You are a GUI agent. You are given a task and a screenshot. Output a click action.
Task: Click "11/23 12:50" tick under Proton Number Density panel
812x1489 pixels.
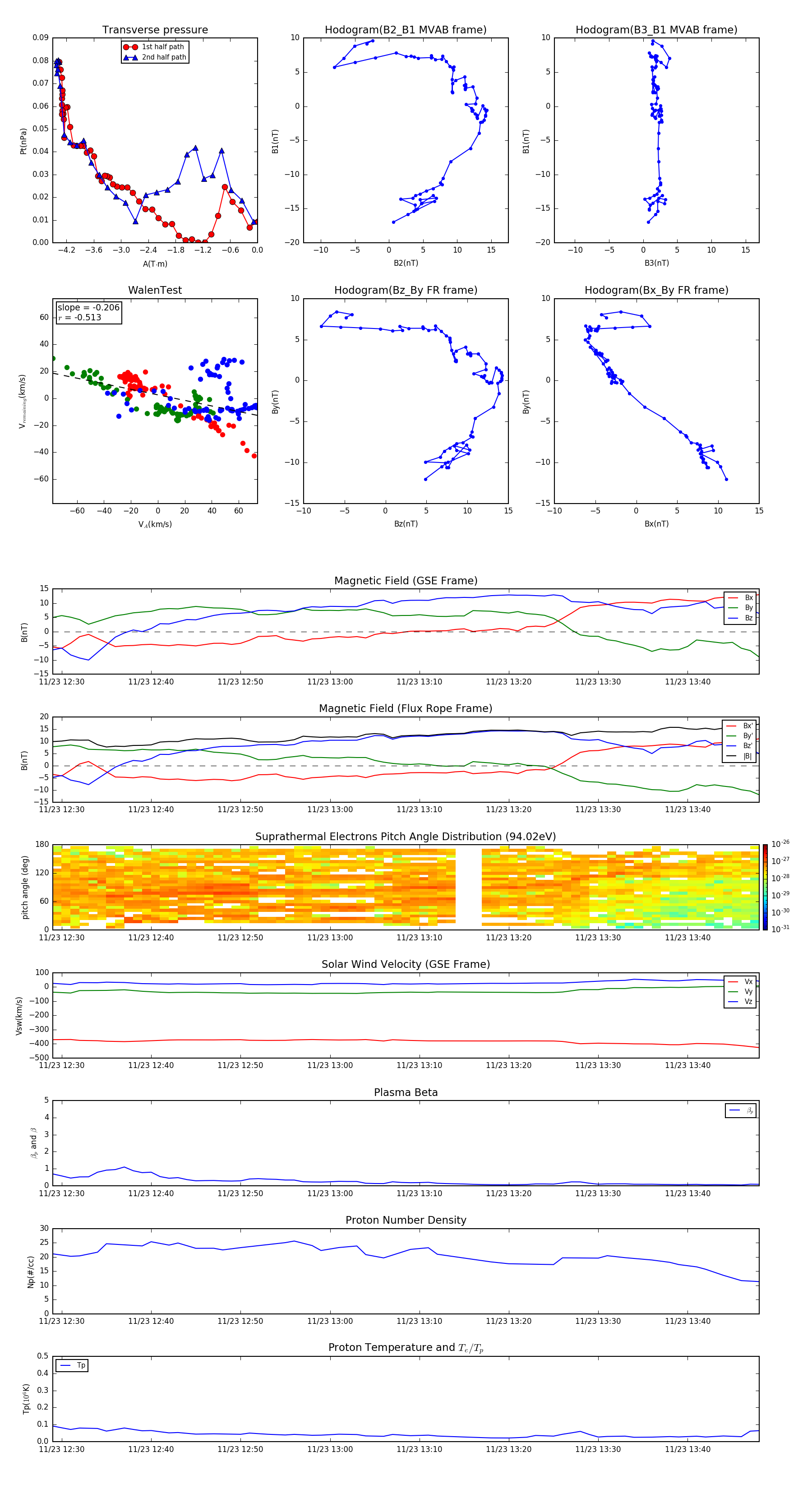[240, 1321]
